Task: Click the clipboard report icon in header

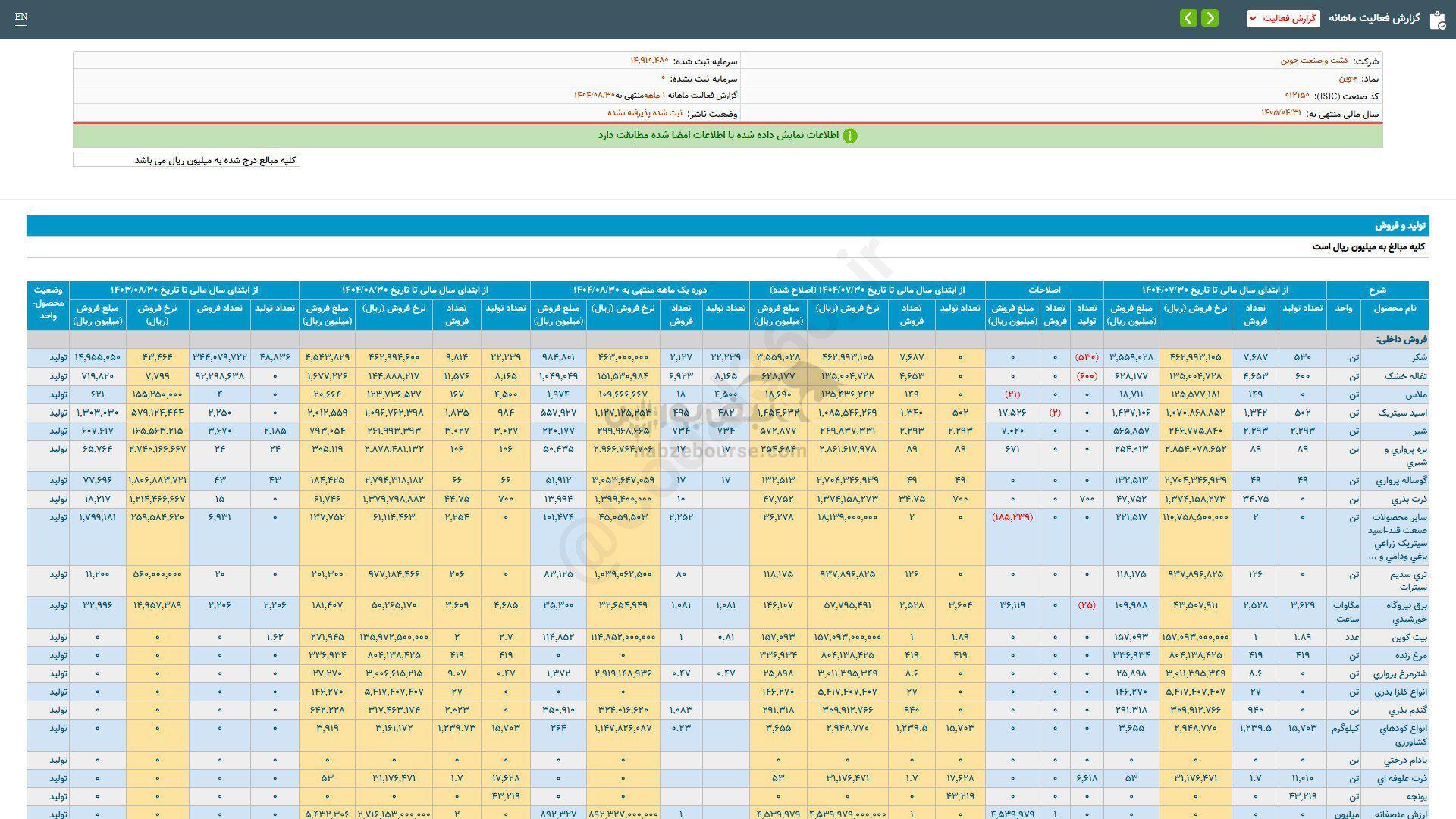Action: (1436, 20)
